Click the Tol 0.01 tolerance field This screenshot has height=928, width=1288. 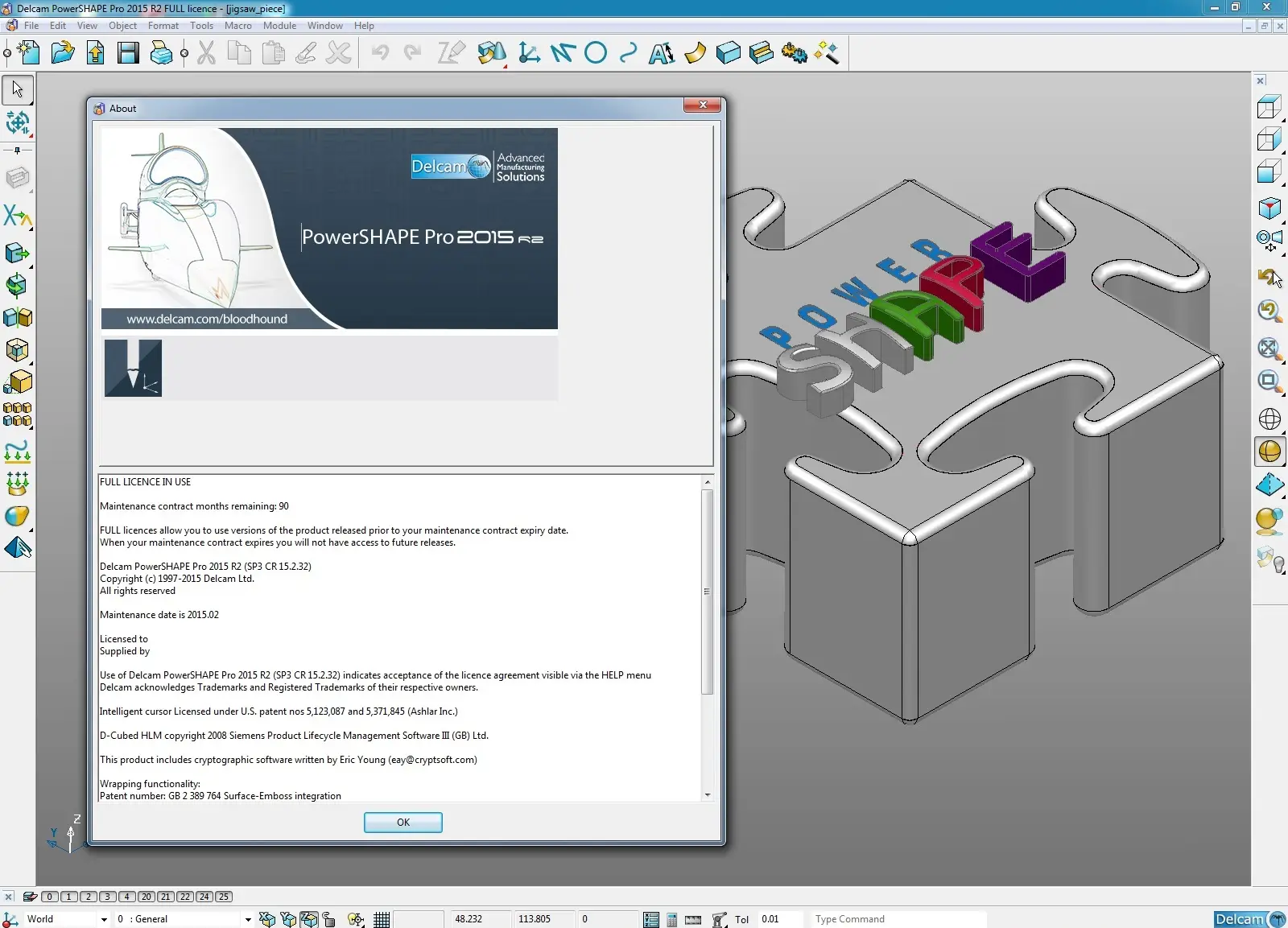pos(780,919)
